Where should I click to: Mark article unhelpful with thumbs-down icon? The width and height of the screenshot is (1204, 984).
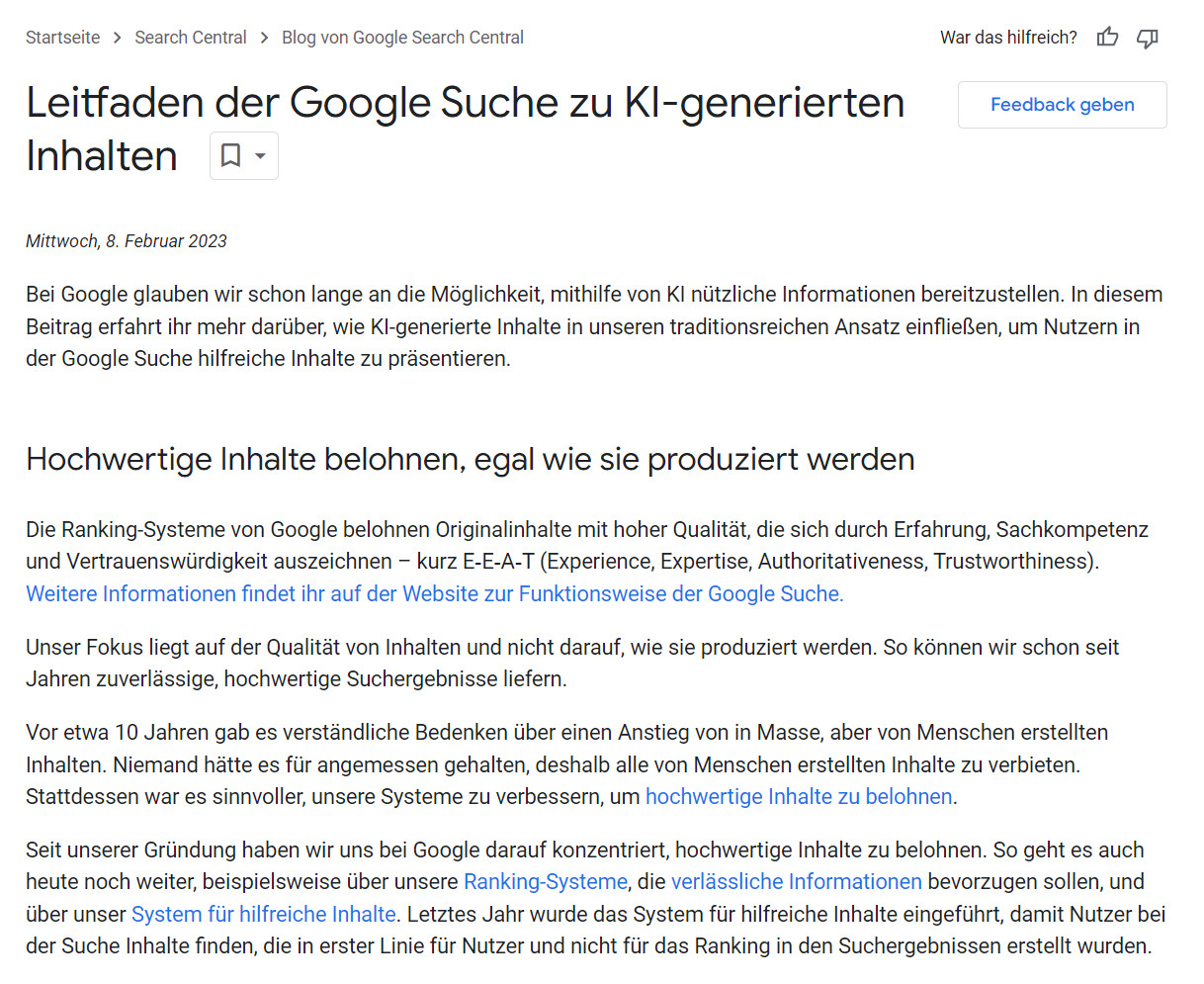tap(1147, 37)
